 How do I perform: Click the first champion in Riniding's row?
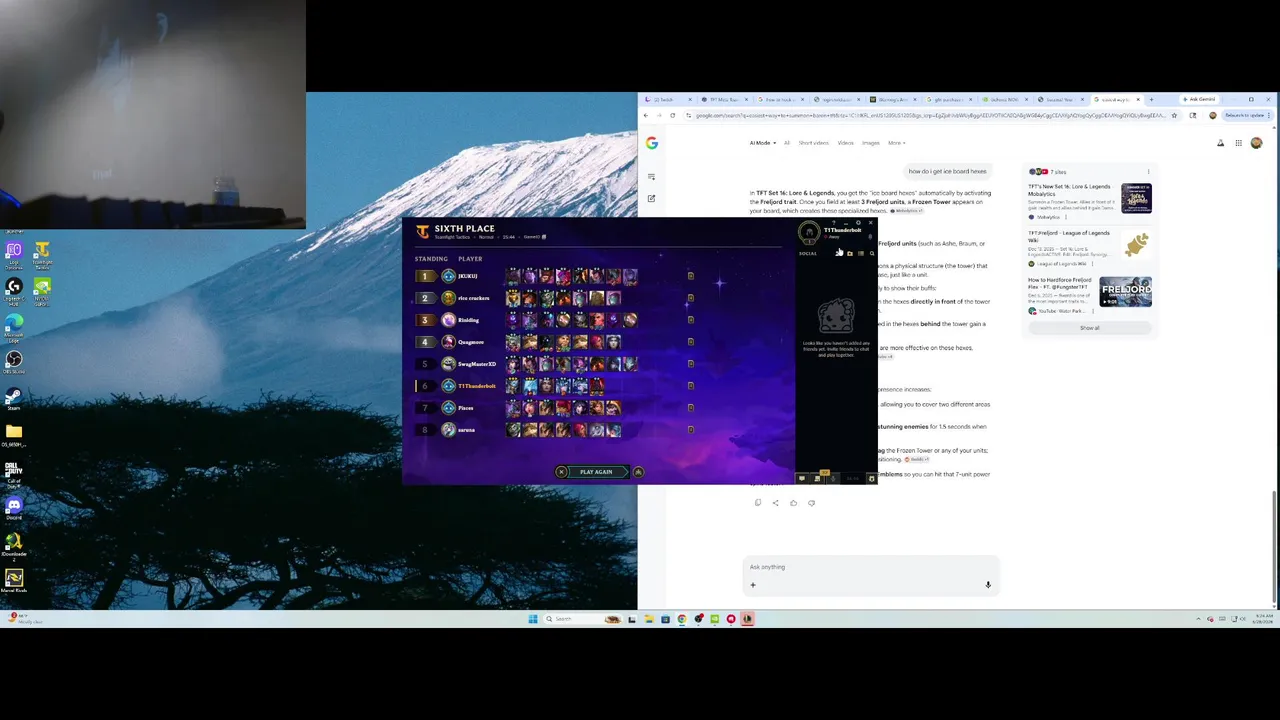513,320
